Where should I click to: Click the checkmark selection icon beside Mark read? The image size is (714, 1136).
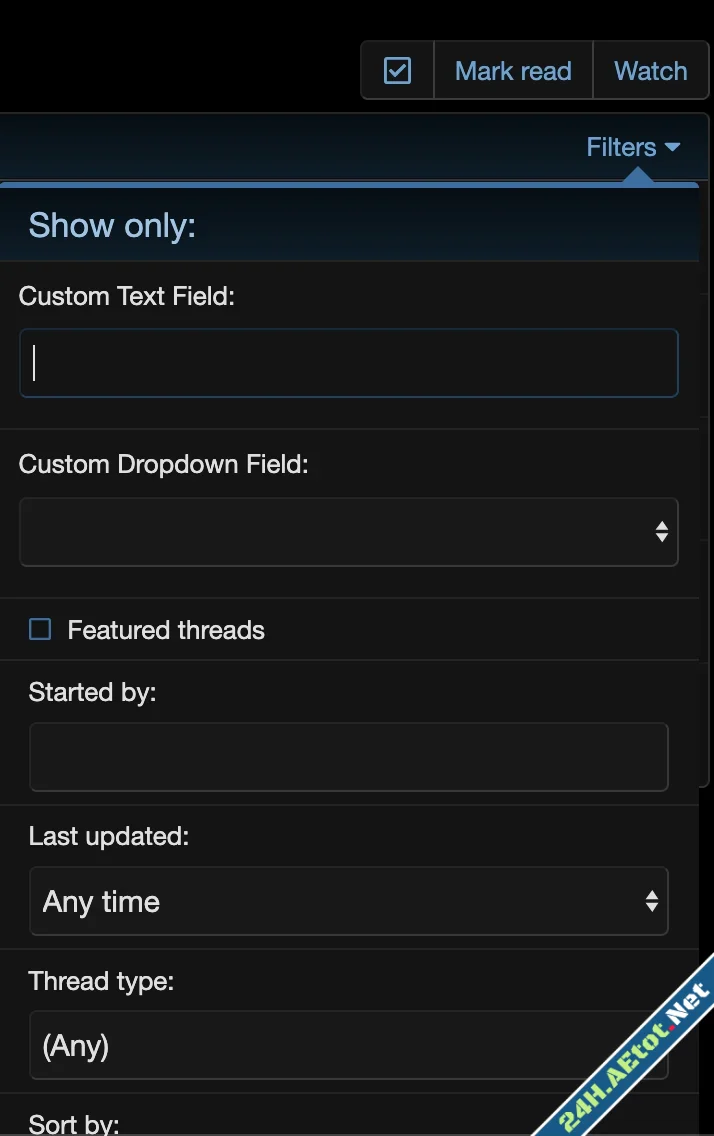397,70
